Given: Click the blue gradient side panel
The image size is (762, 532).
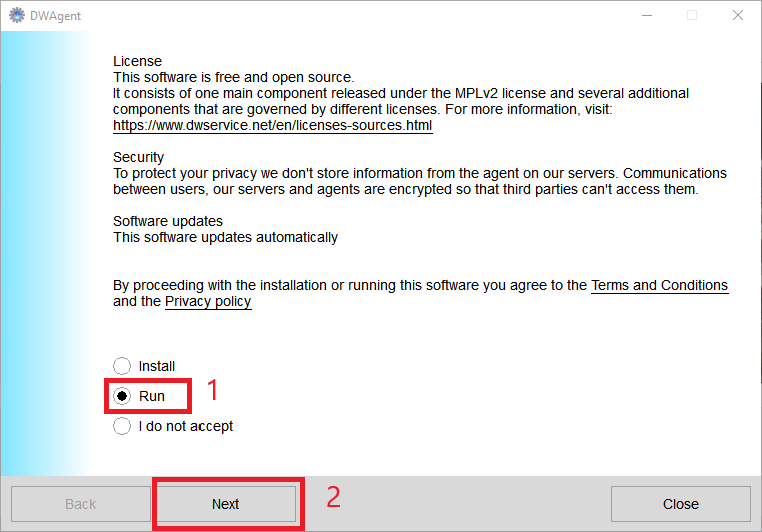Looking at the screenshot, I should coord(44,250).
